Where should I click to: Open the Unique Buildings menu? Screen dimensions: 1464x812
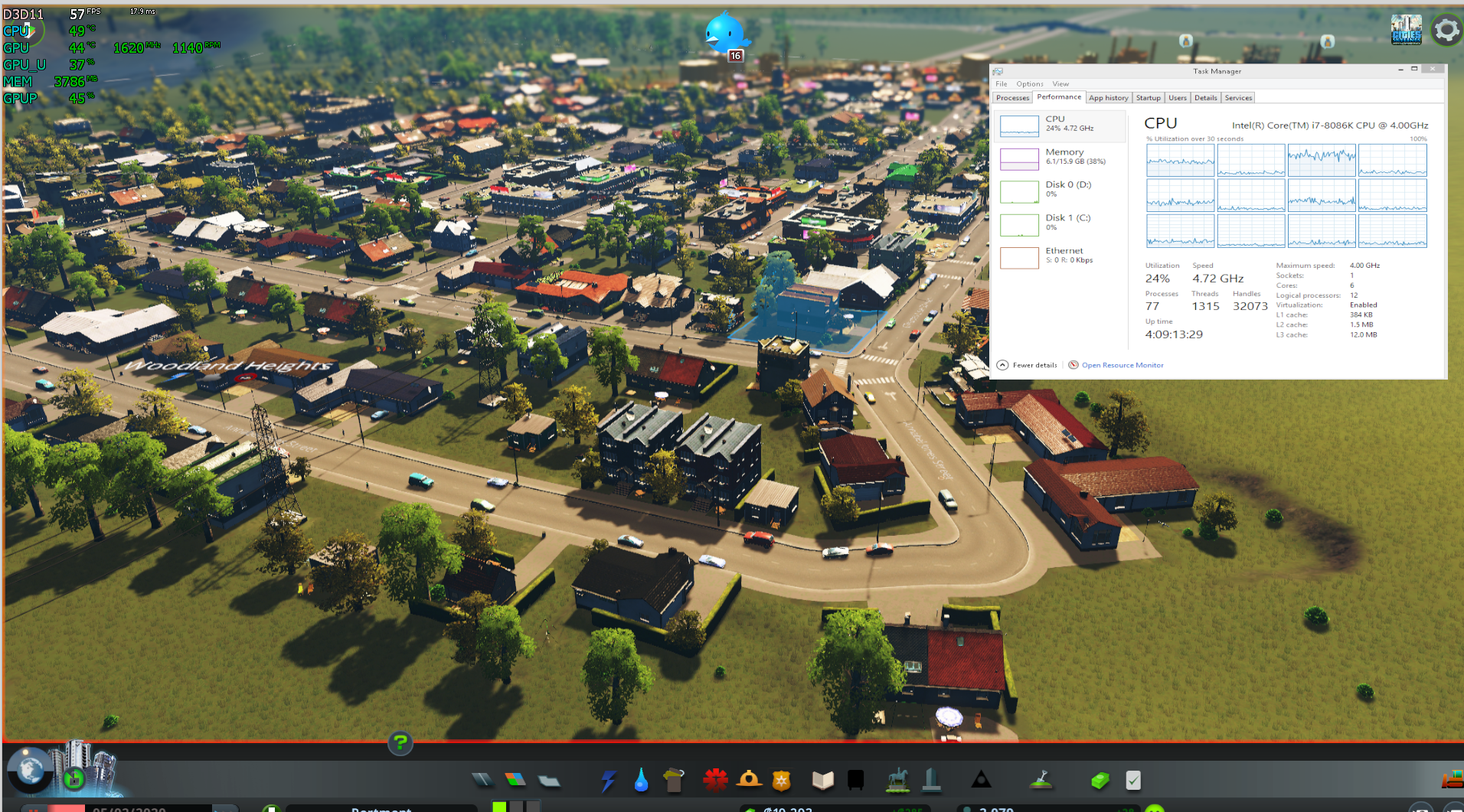coord(931,780)
